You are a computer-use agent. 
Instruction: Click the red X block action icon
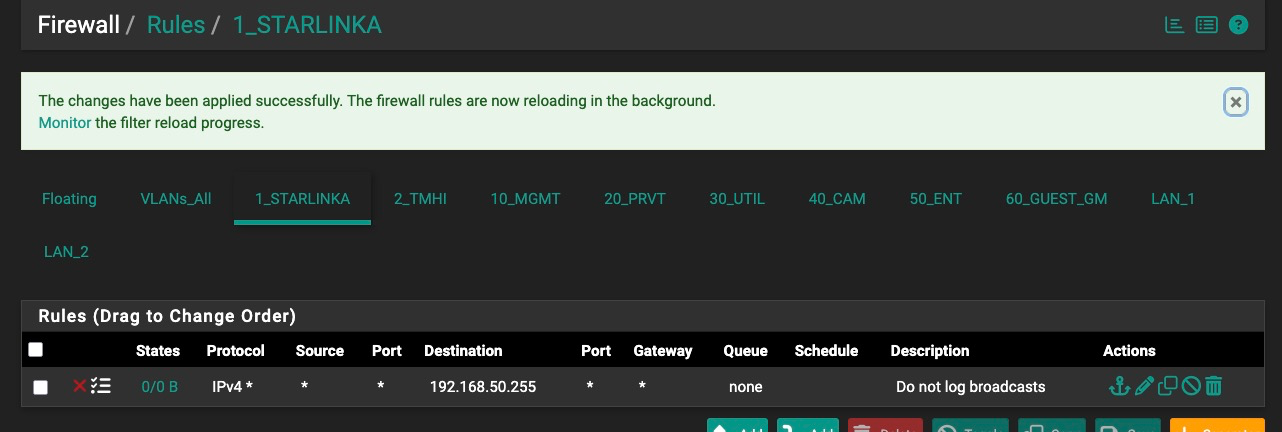coord(80,386)
